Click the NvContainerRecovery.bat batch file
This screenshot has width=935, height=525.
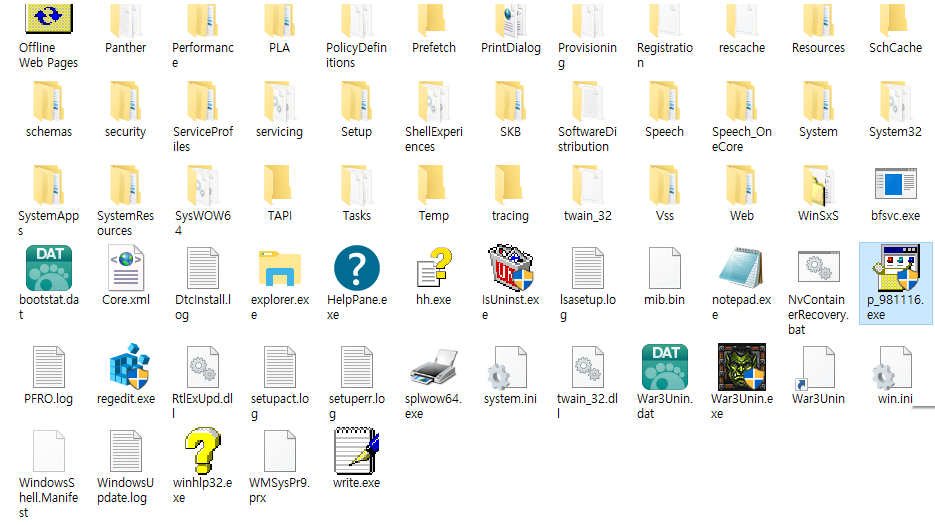(x=818, y=268)
